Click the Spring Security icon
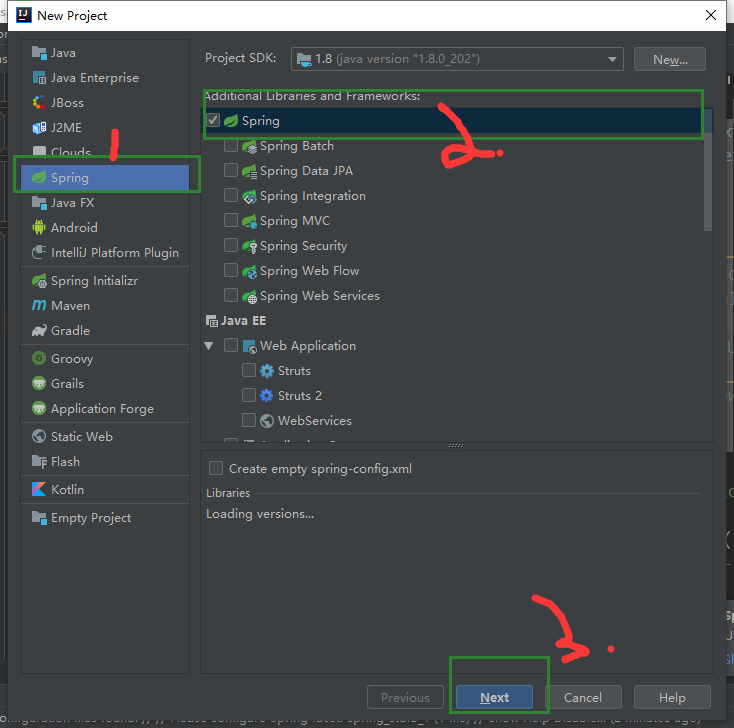This screenshot has height=728, width=734. [250, 246]
